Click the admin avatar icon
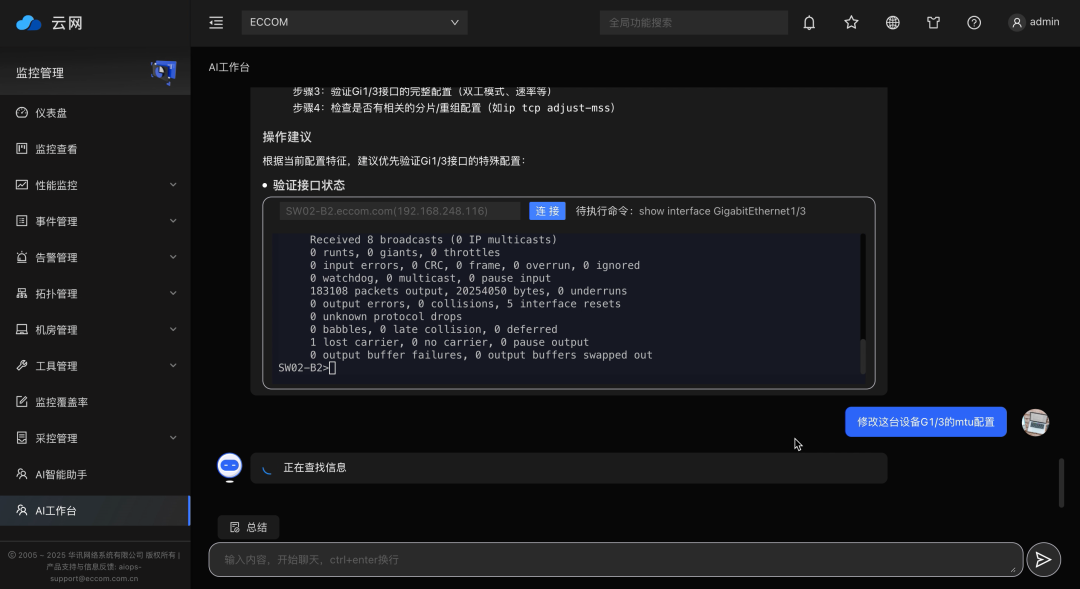The width and height of the screenshot is (1080, 589). (x=1017, y=23)
